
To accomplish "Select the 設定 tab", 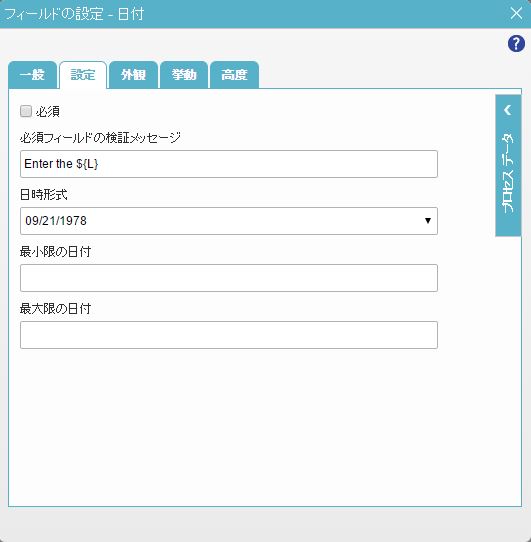I will [x=83, y=75].
